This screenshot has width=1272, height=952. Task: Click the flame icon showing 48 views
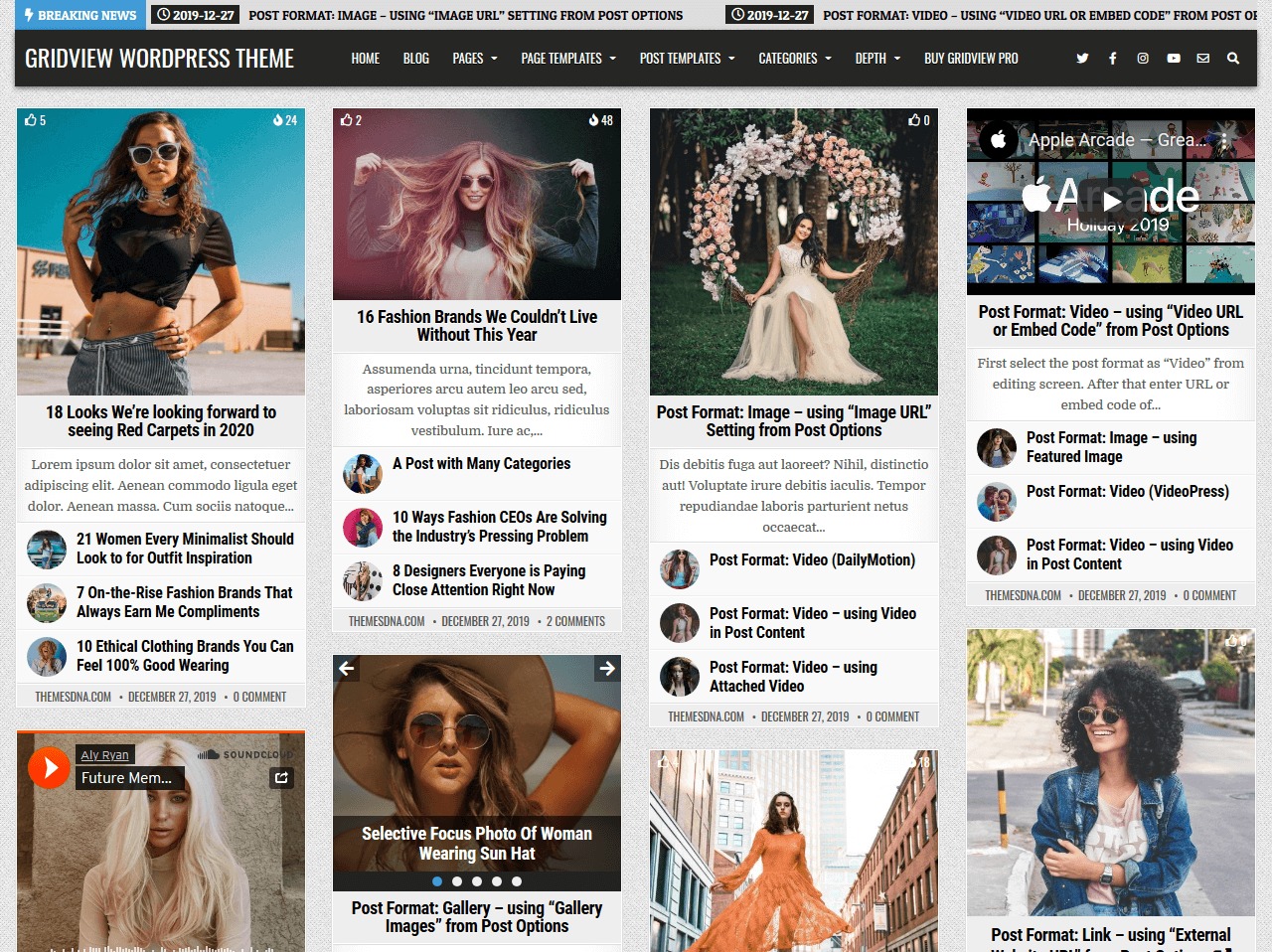(x=593, y=120)
